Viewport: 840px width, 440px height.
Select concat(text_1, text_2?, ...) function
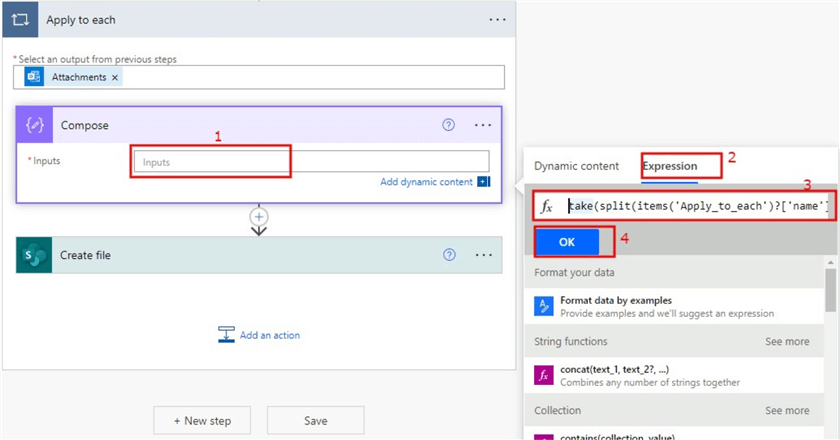coord(674,375)
